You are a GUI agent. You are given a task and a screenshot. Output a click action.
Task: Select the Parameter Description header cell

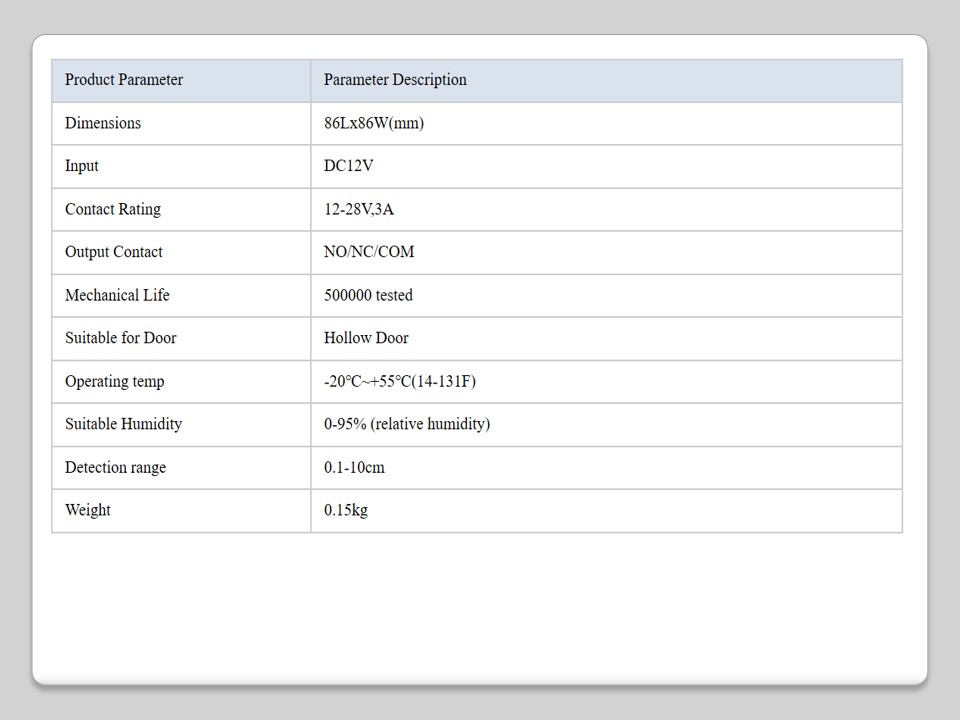(x=395, y=80)
